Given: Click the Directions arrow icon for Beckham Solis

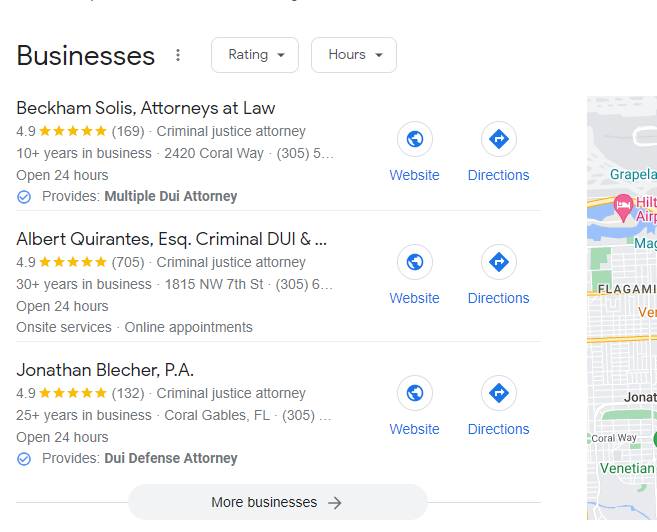Looking at the screenshot, I should click(498, 139).
